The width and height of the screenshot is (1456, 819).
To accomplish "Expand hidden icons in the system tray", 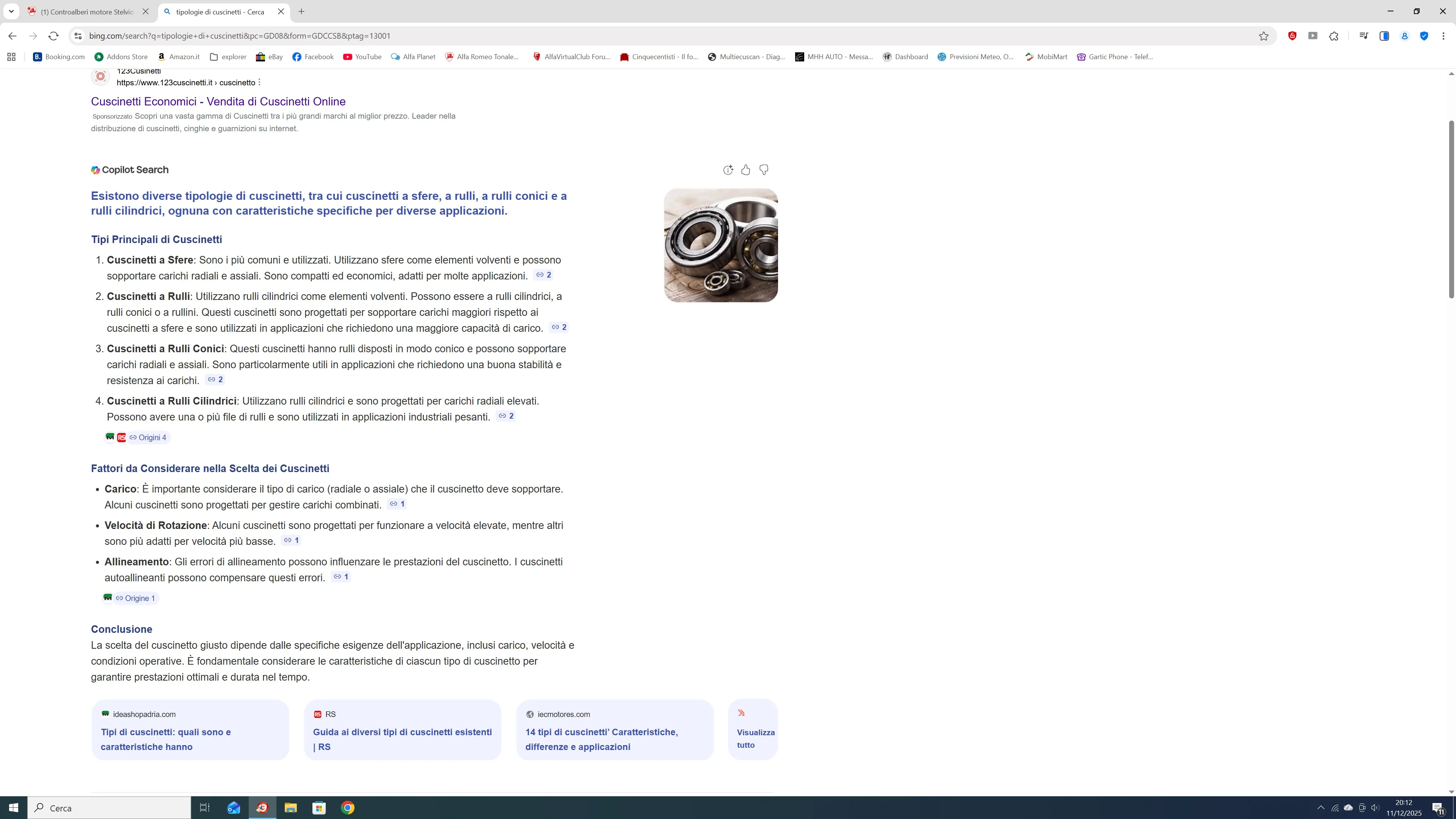I will pyautogui.click(x=1321, y=808).
